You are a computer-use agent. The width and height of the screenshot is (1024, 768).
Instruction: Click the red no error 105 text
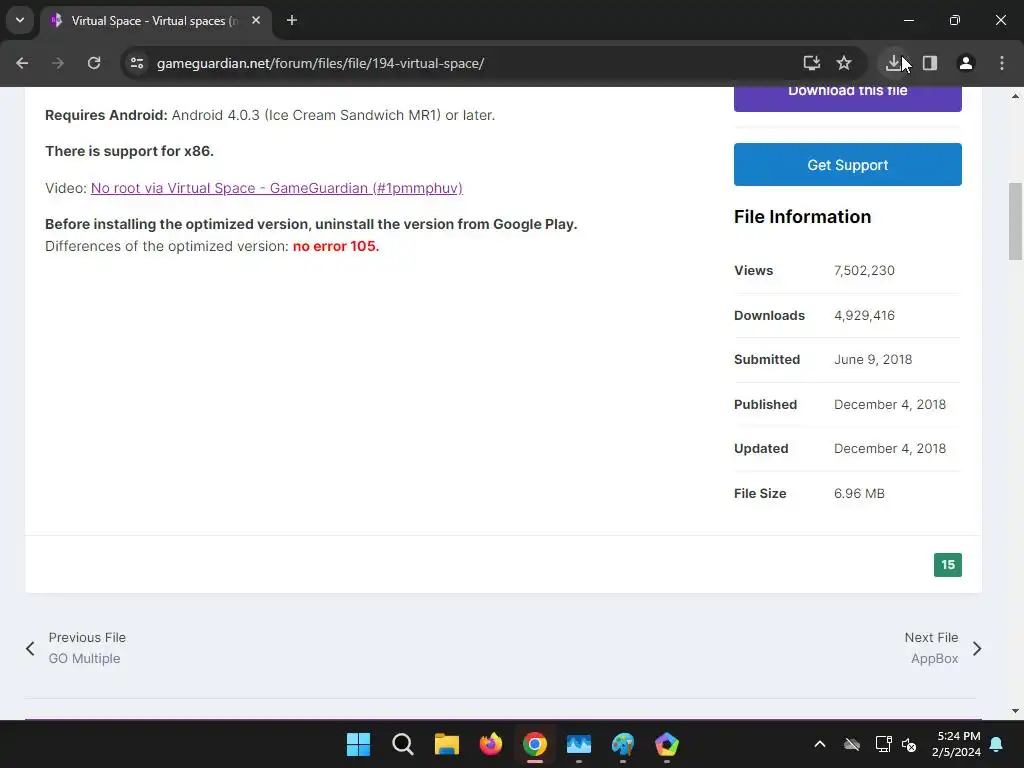(x=336, y=246)
